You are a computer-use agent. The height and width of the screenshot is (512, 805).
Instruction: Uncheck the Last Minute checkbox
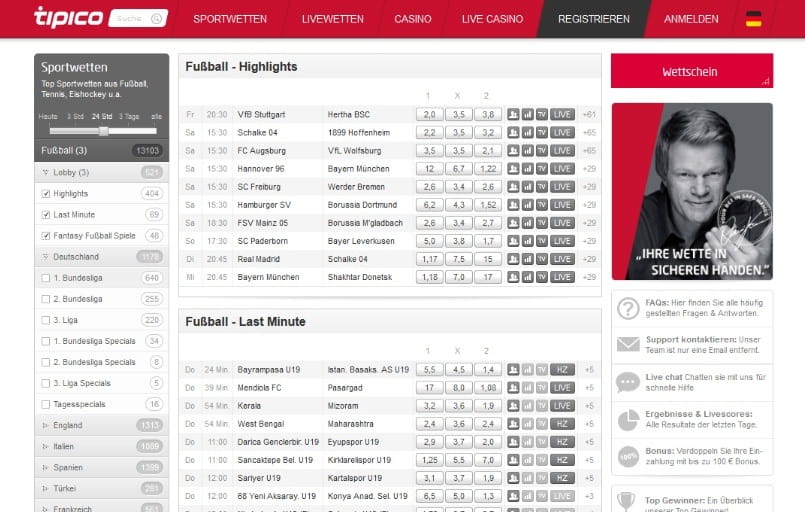[46, 214]
